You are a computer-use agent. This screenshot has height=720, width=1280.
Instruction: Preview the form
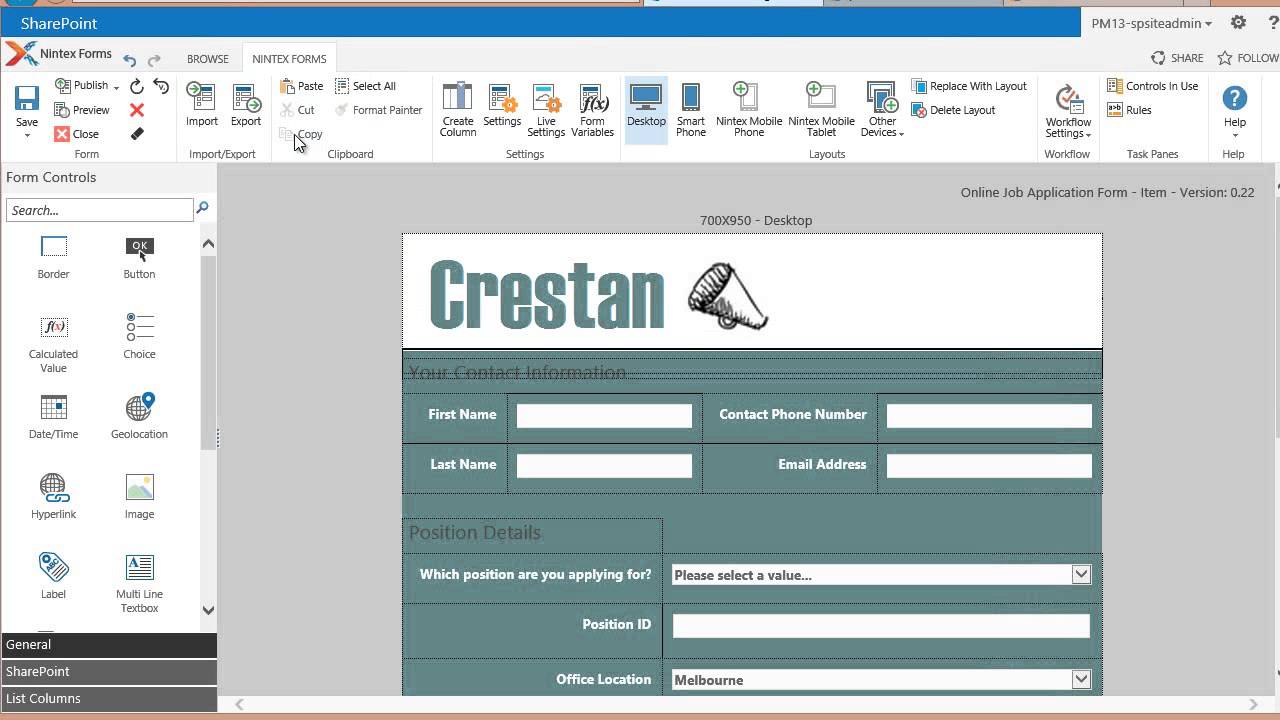[x=82, y=110]
